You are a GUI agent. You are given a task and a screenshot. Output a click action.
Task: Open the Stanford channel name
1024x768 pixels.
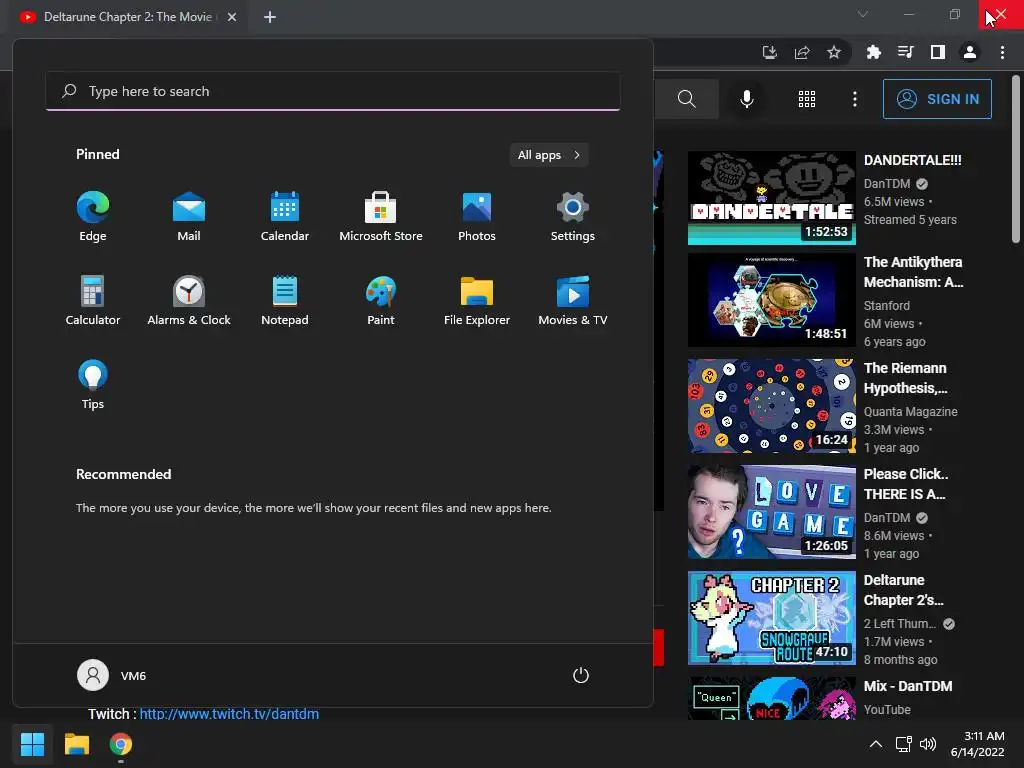point(886,305)
